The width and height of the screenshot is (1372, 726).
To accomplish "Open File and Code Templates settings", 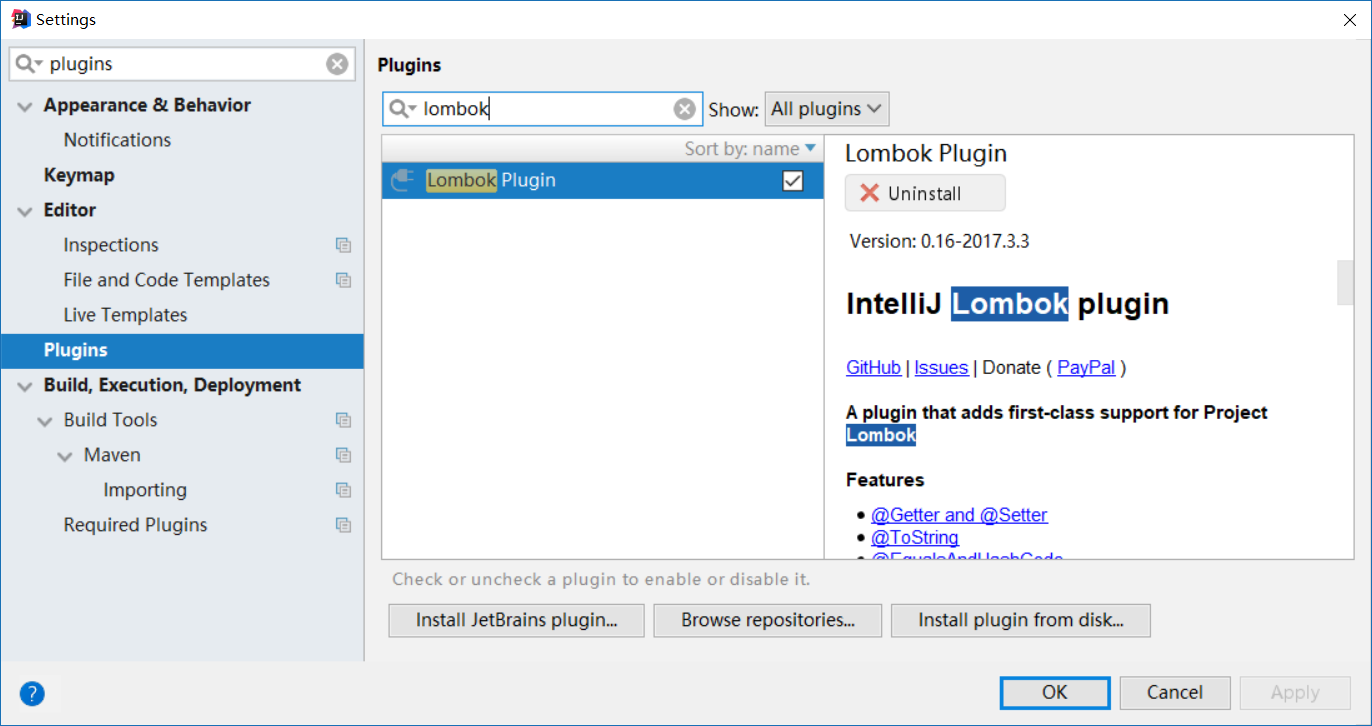I will [x=166, y=280].
